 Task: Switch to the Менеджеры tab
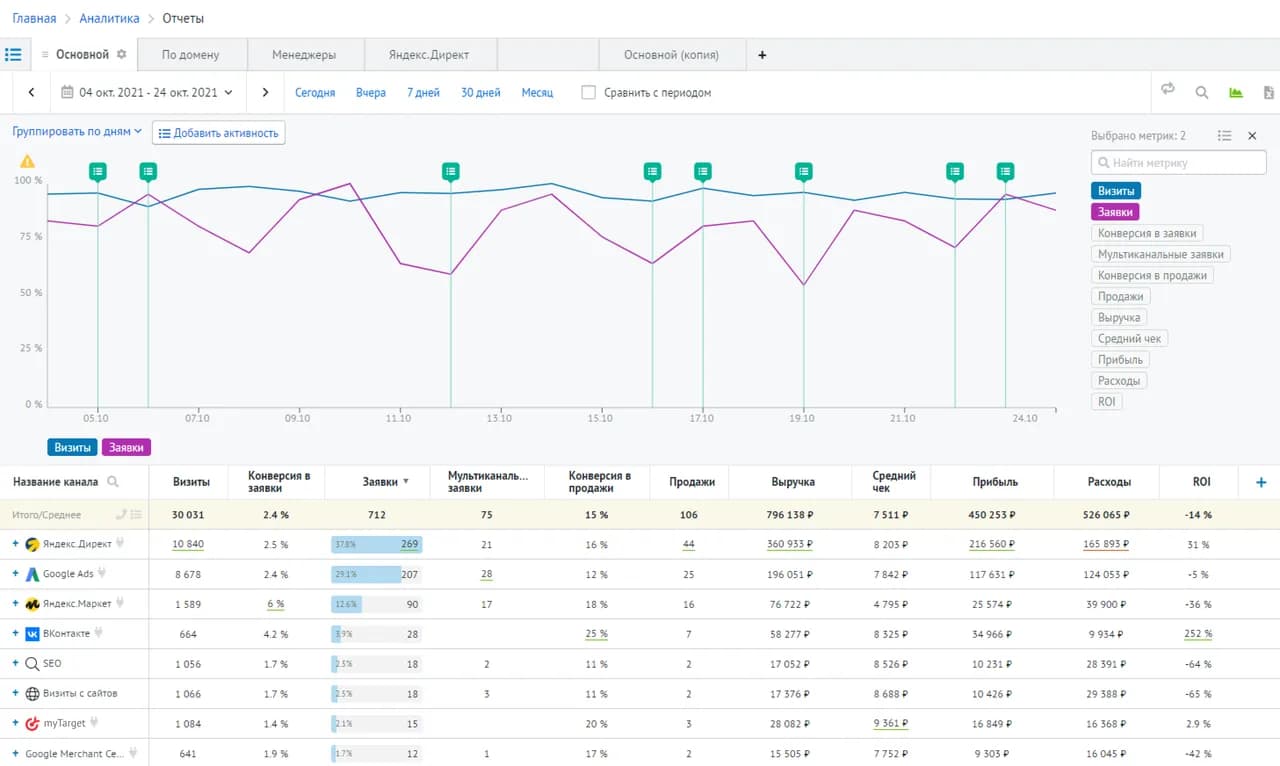point(304,55)
